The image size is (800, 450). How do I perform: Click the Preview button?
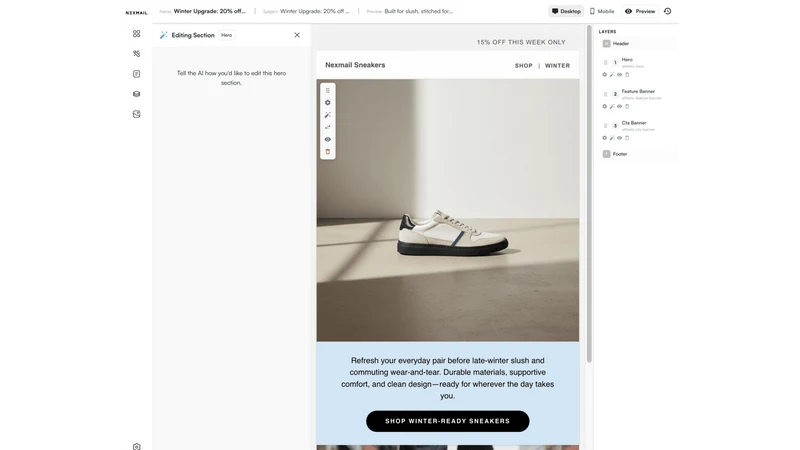[x=640, y=11]
